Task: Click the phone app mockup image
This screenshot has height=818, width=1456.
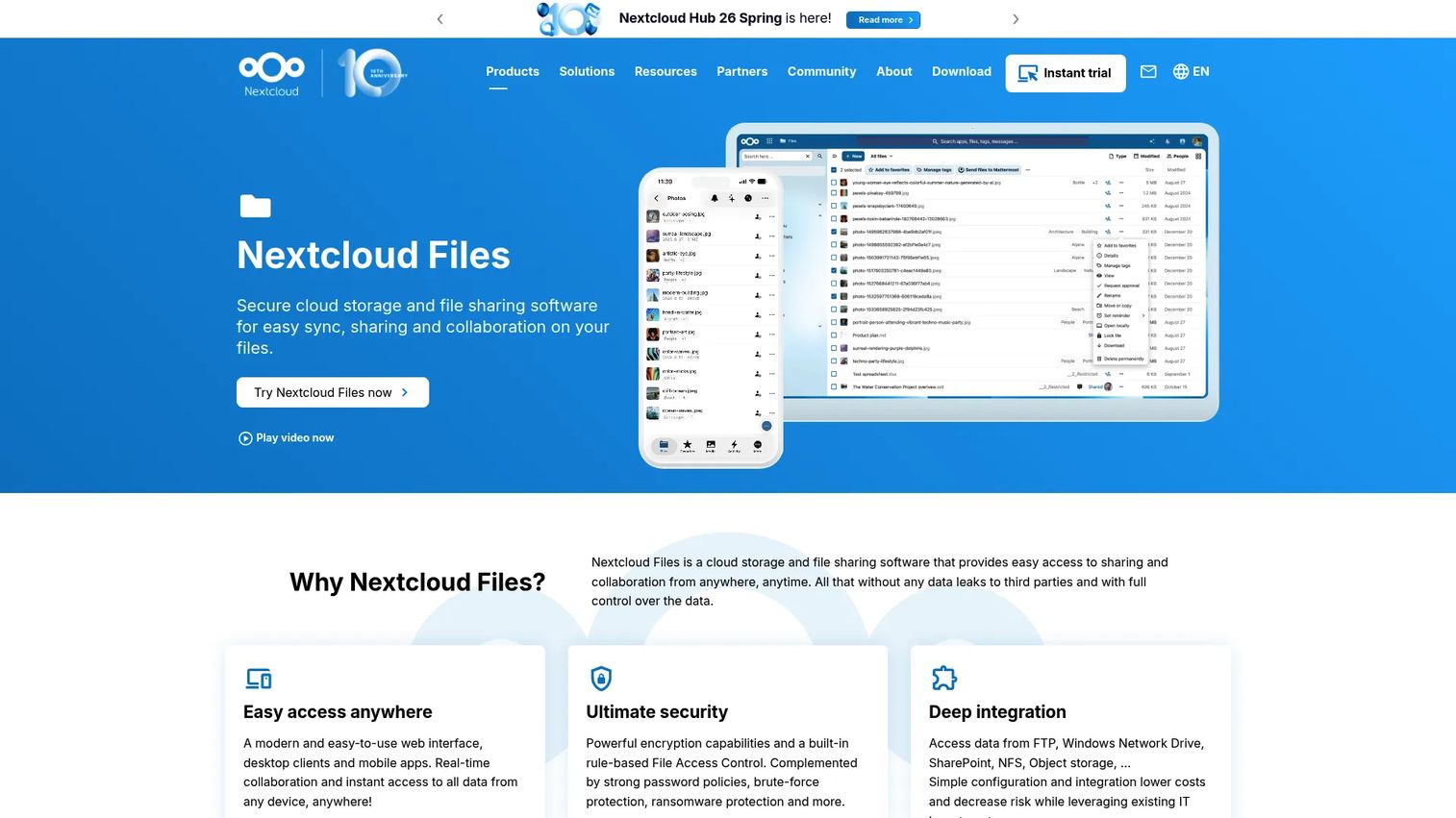Action: pos(711,318)
